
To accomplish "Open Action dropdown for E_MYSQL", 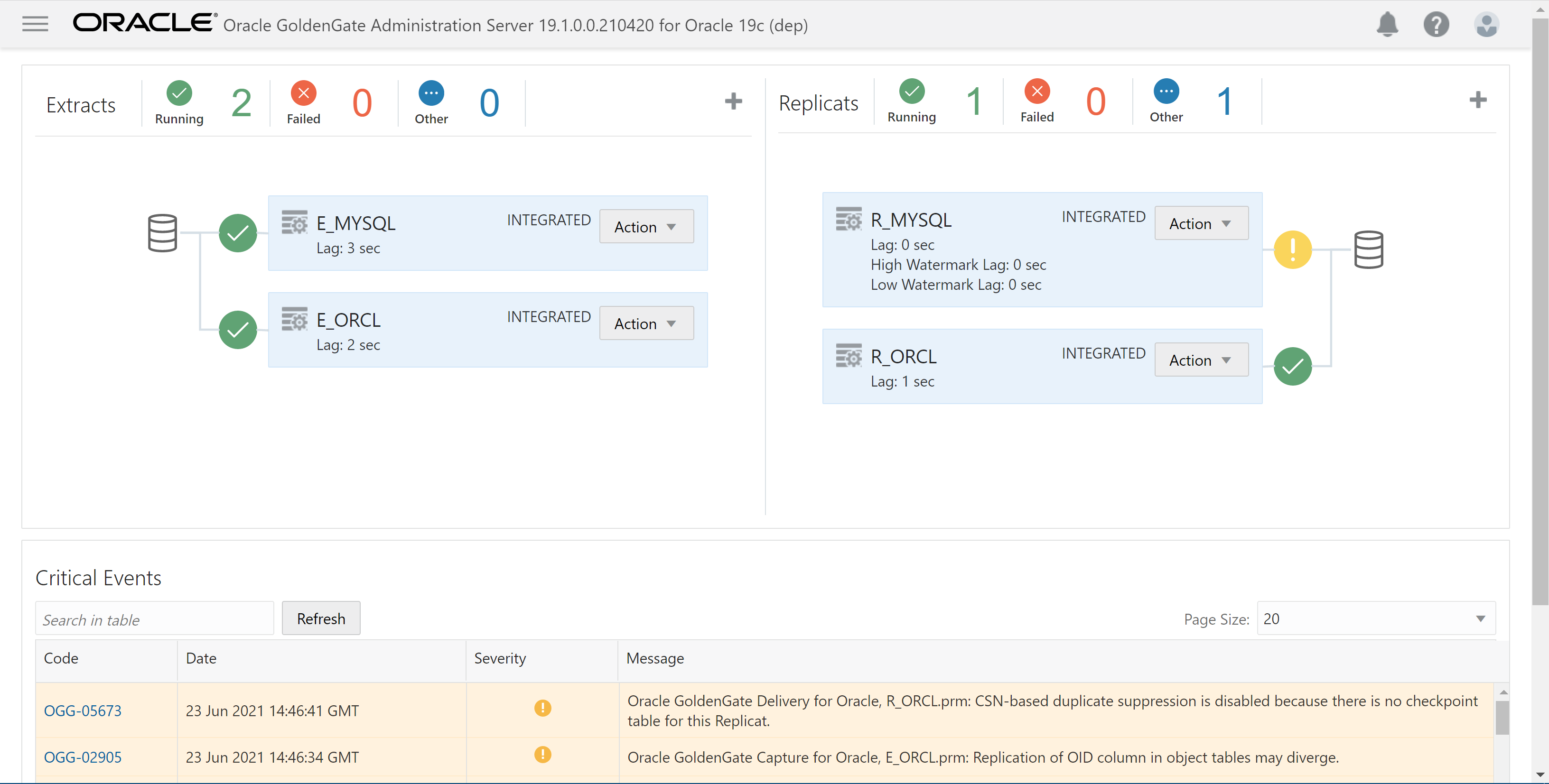I will click(x=646, y=227).
